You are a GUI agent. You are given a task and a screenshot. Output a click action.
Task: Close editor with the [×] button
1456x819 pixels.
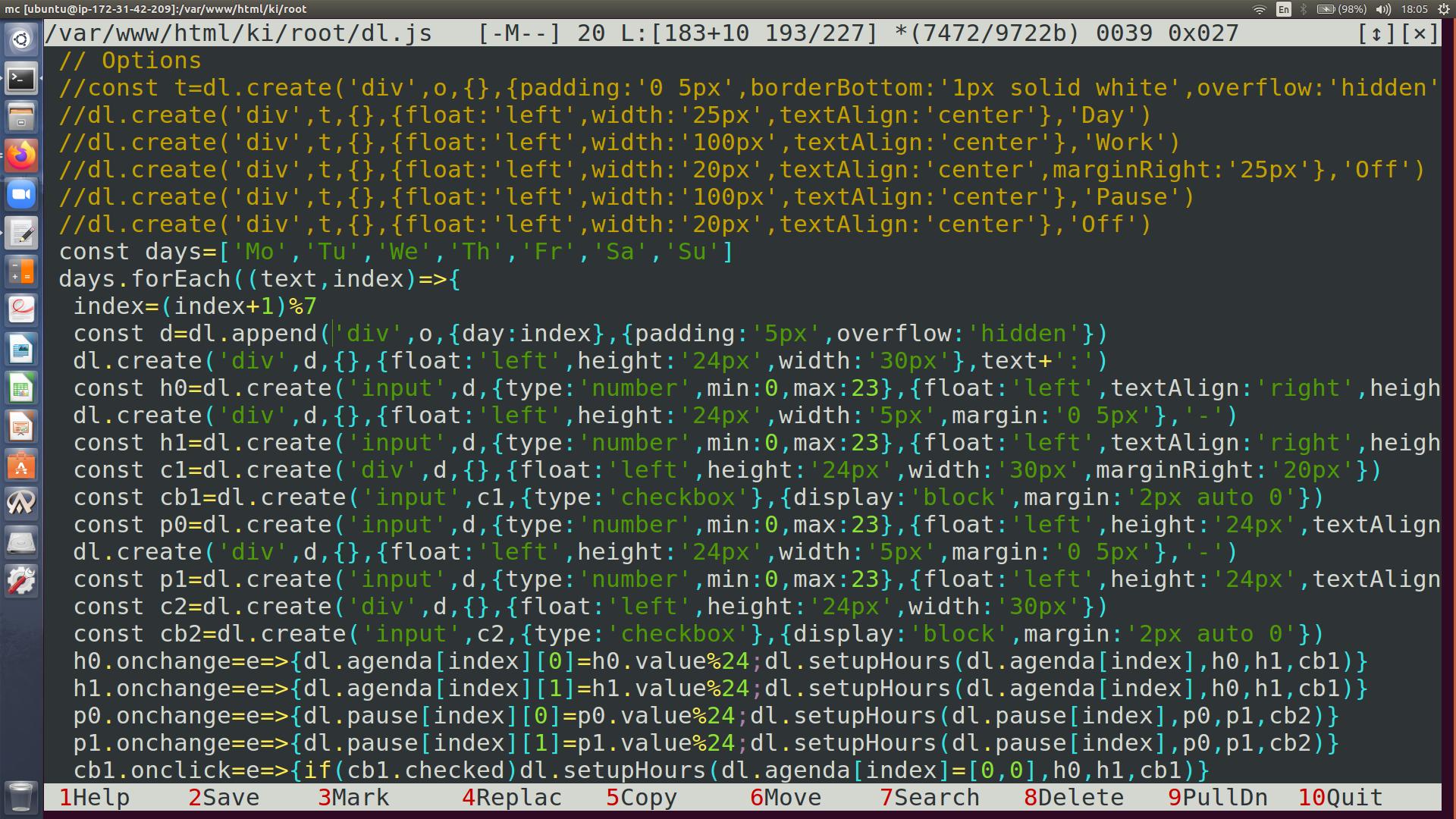point(1419,33)
